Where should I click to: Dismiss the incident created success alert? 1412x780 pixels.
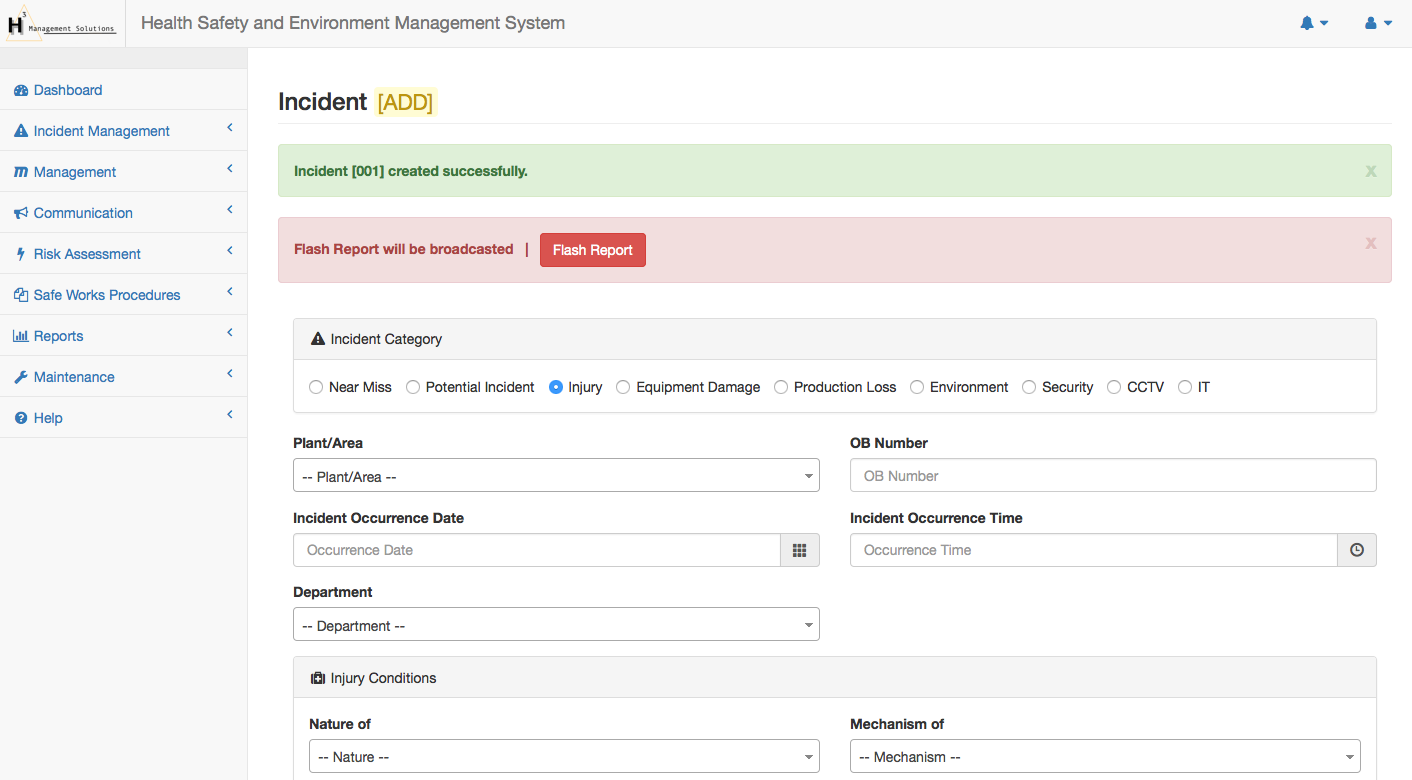point(1371,171)
